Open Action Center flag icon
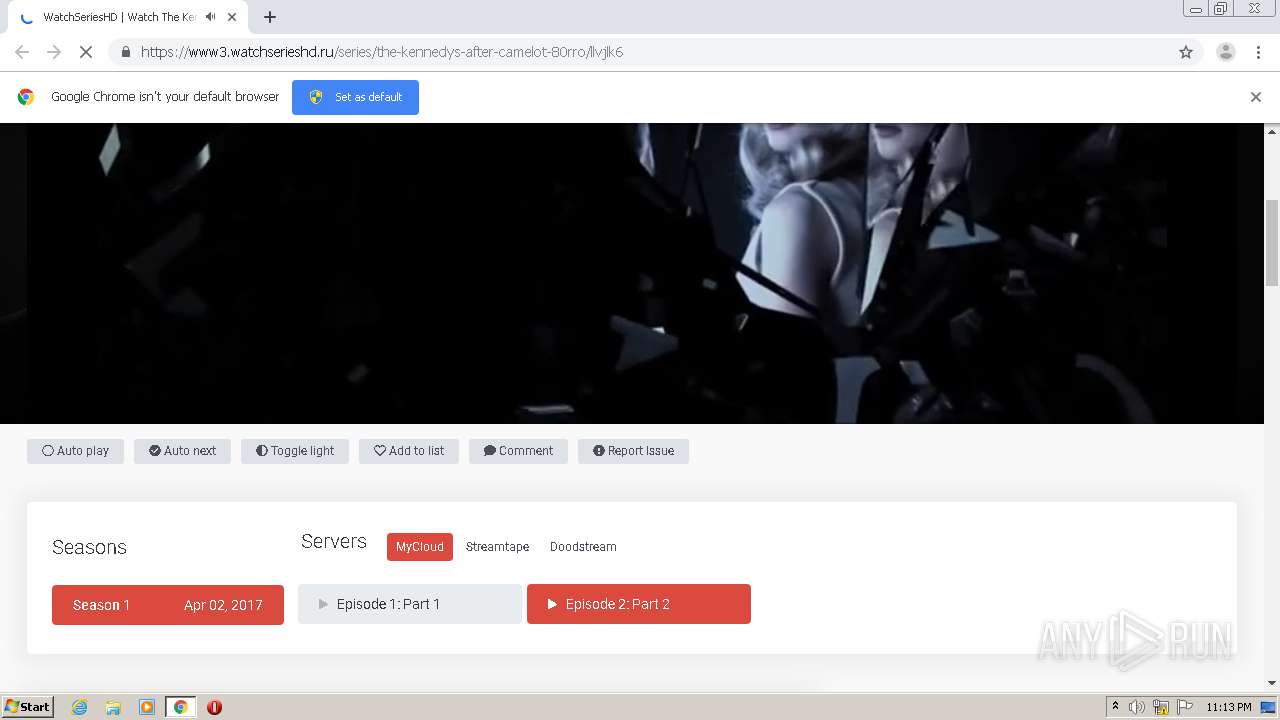 click(x=1185, y=707)
